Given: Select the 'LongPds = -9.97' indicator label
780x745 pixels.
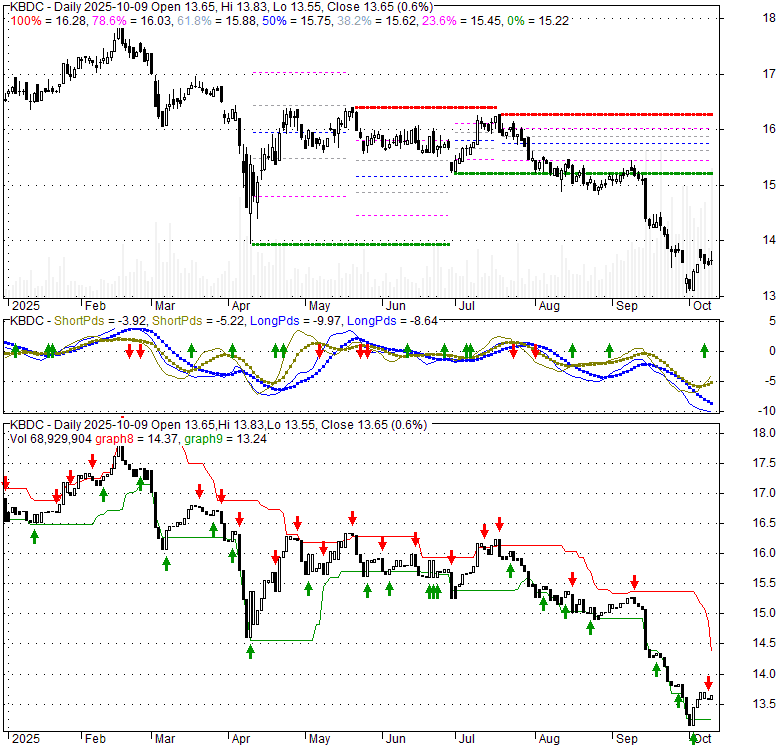Looking at the screenshot, I should 295,321.
